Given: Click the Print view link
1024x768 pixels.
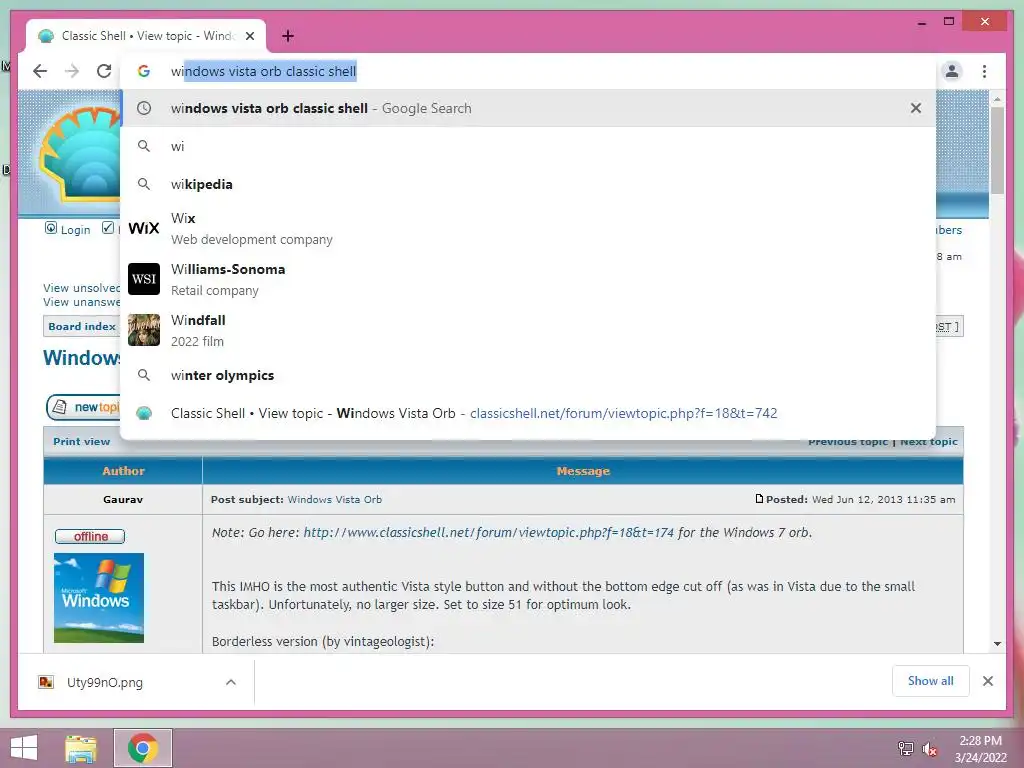Looking at the screenshot, I should click(x=82, y=441).
